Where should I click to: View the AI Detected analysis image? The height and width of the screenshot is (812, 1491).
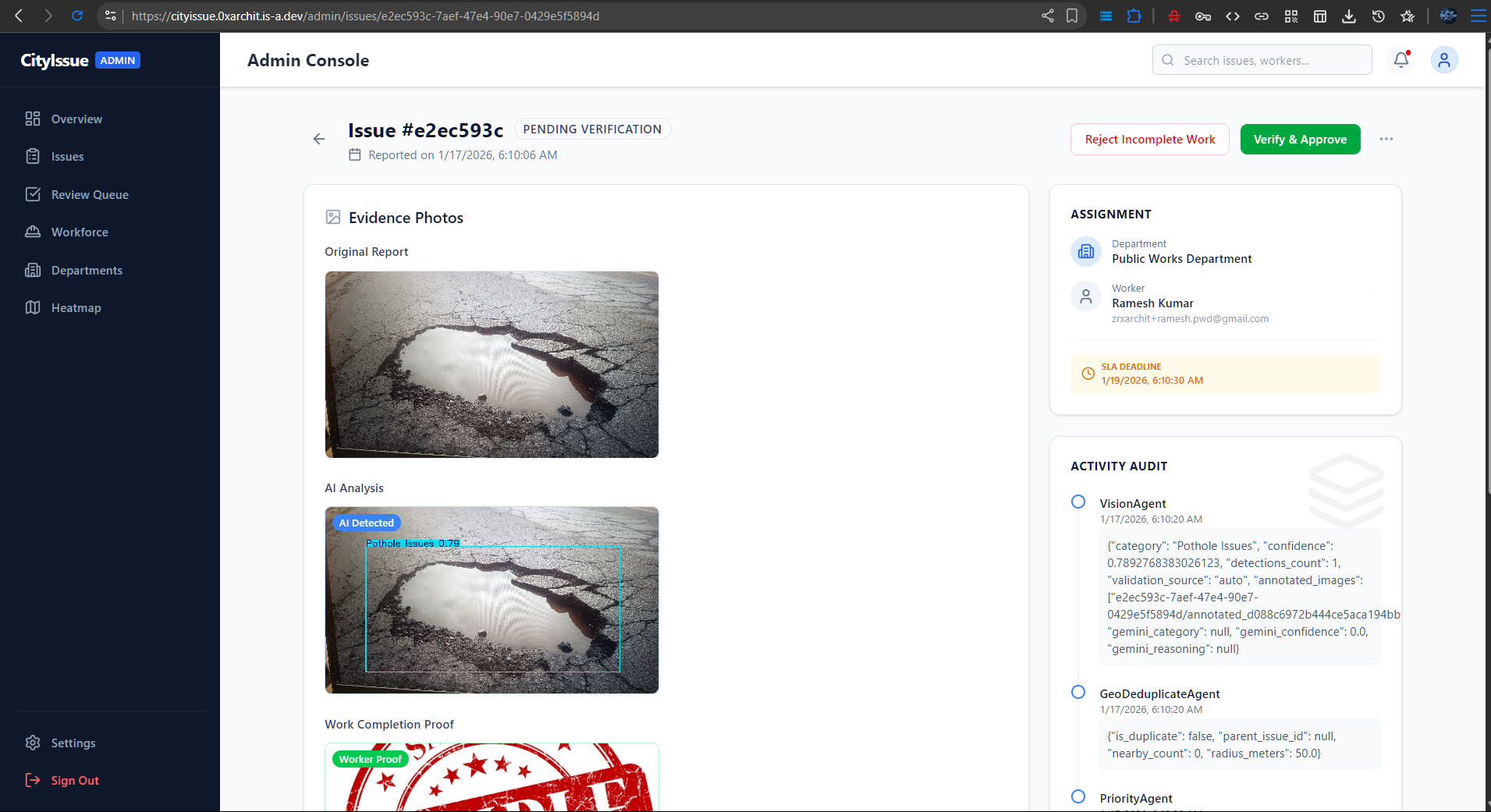(492, 600)
